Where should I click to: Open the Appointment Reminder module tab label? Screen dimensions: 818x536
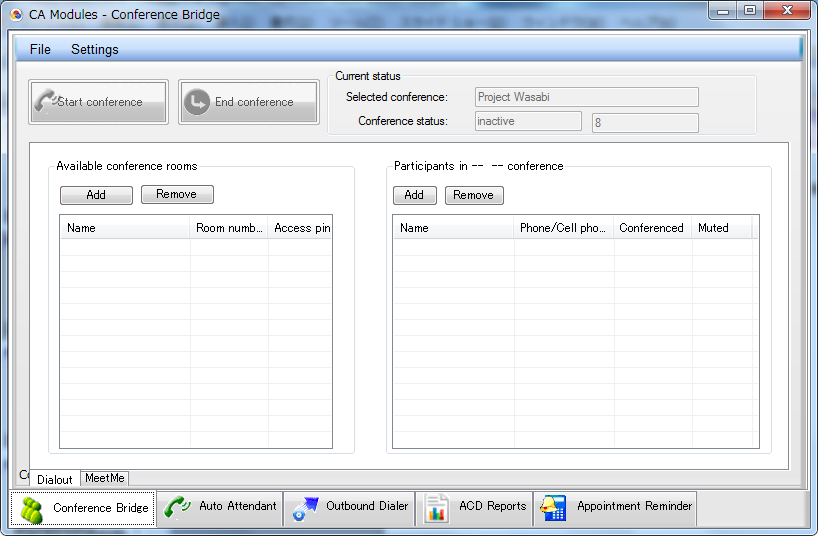point(634,506)
